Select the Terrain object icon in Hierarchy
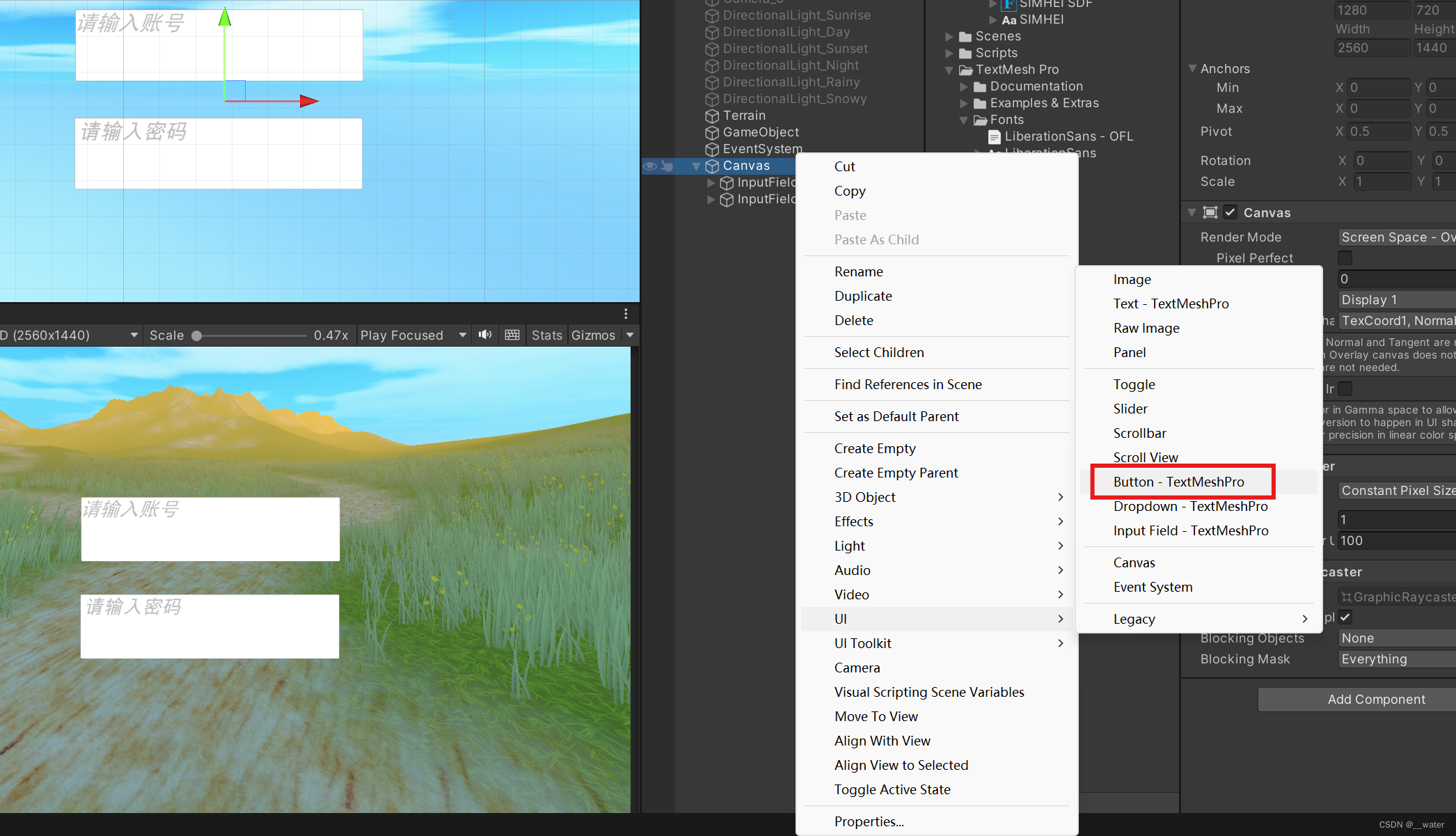1456x836 pixels. tap(712, 116)
